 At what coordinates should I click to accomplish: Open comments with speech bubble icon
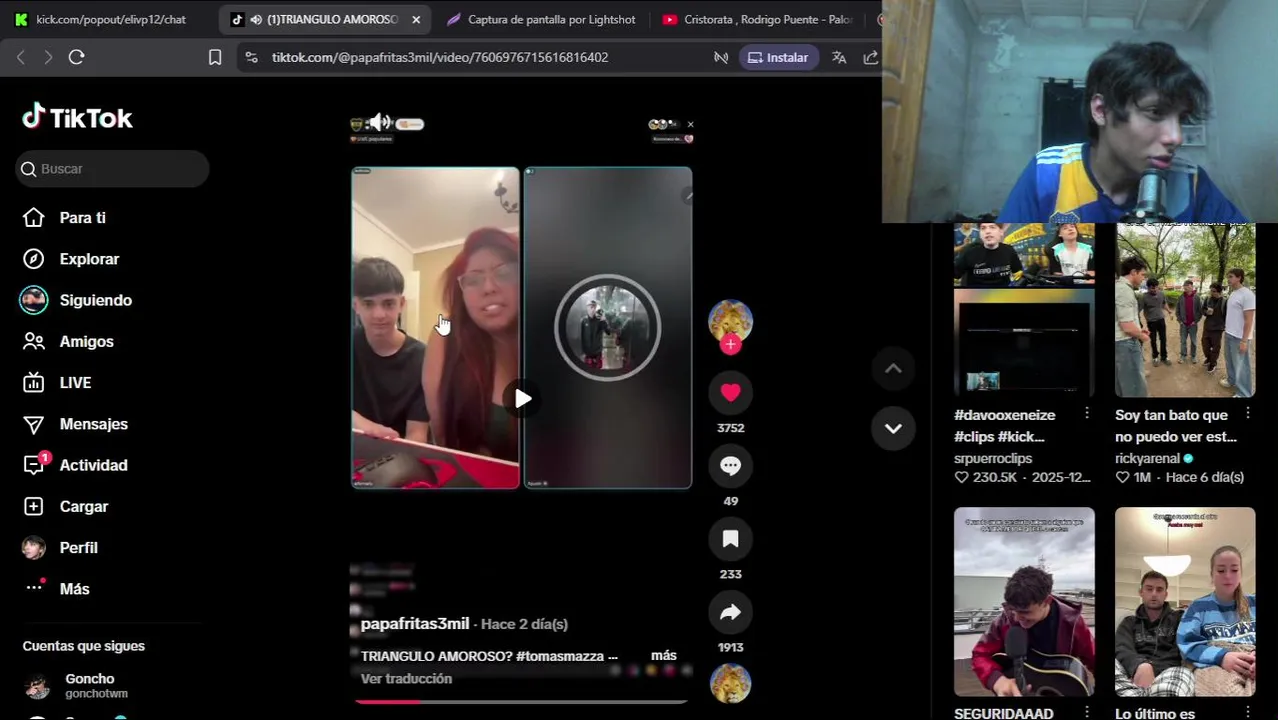(x=730, y=466)
